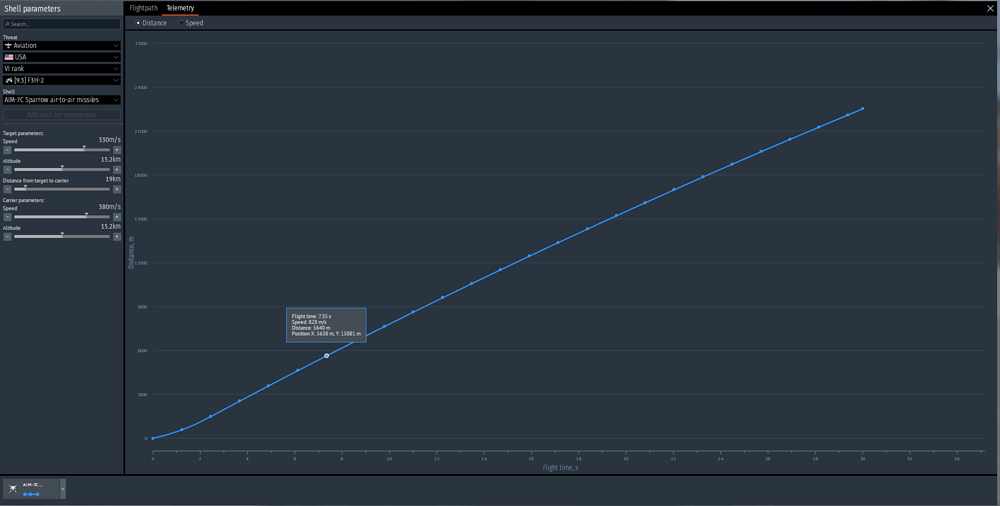Decrease target altitude with minus button

click(x=7, y=170)
